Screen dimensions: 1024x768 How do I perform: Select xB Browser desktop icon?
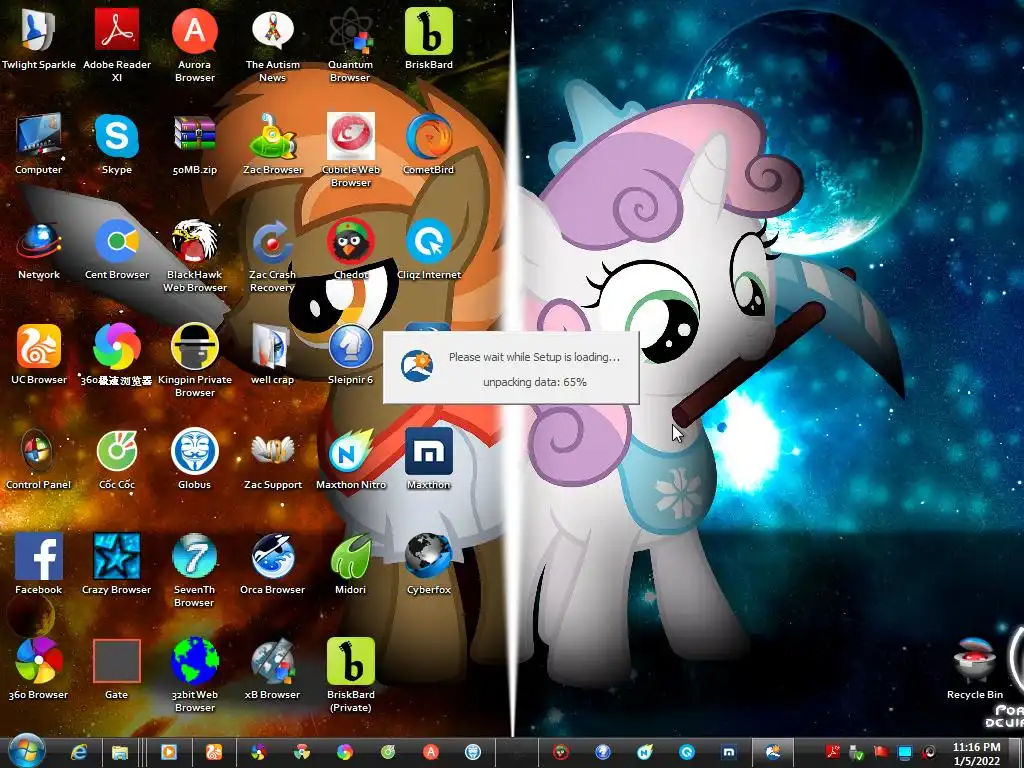pyautogui.click(x=273, y=661)
